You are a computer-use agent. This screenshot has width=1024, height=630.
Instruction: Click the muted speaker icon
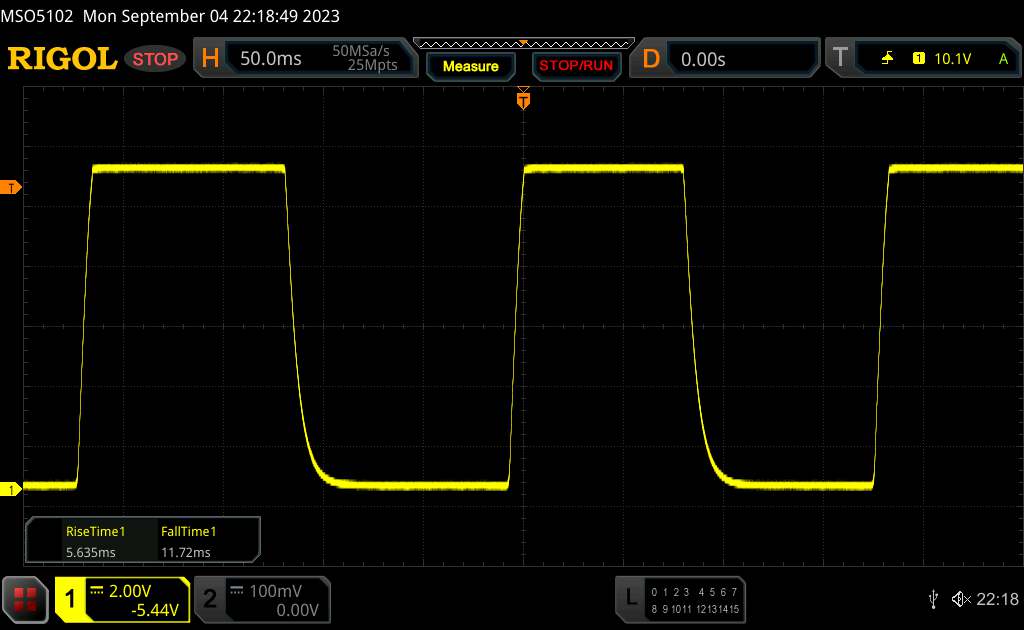[x=961, y=599]
